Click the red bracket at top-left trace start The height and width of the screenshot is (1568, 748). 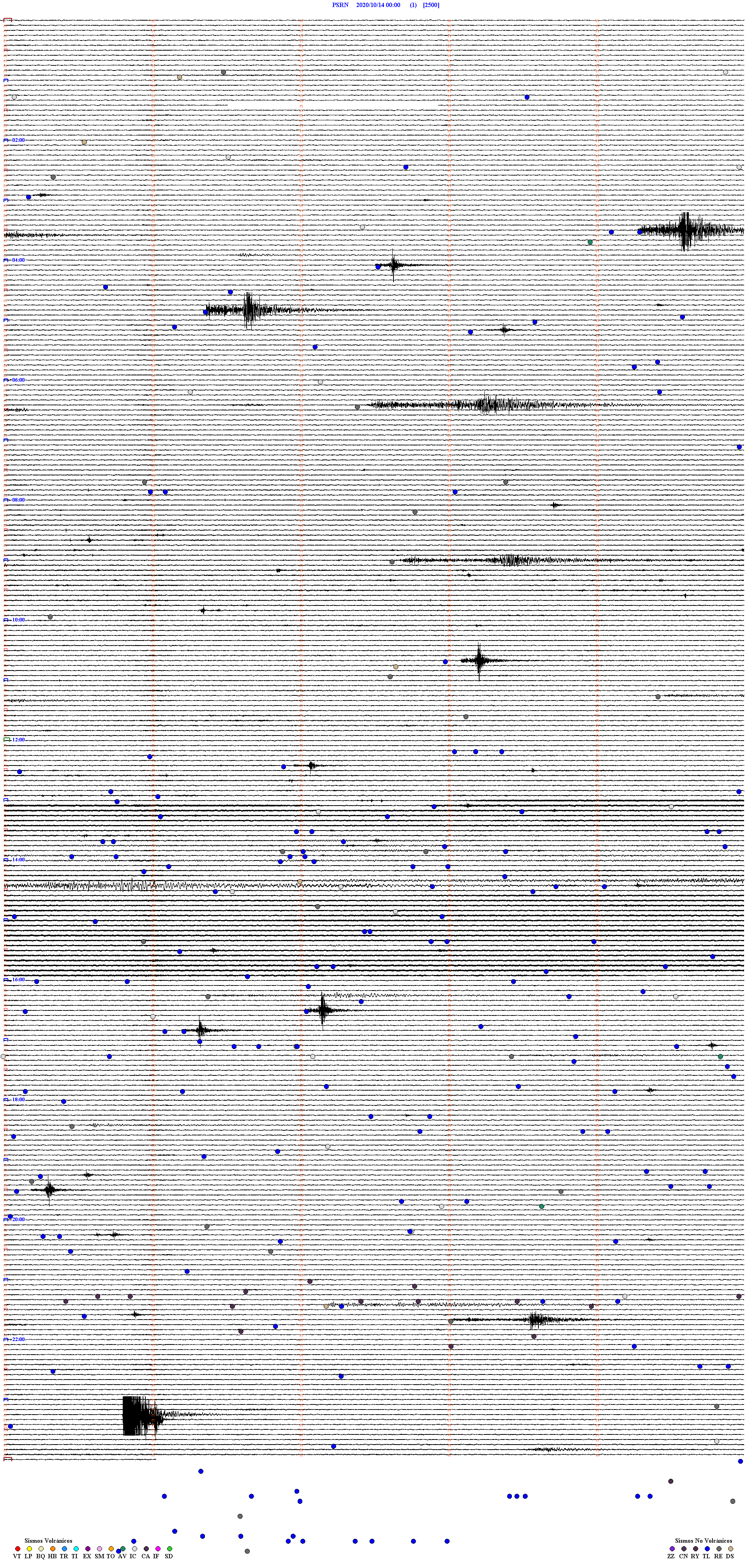point(8,20)
